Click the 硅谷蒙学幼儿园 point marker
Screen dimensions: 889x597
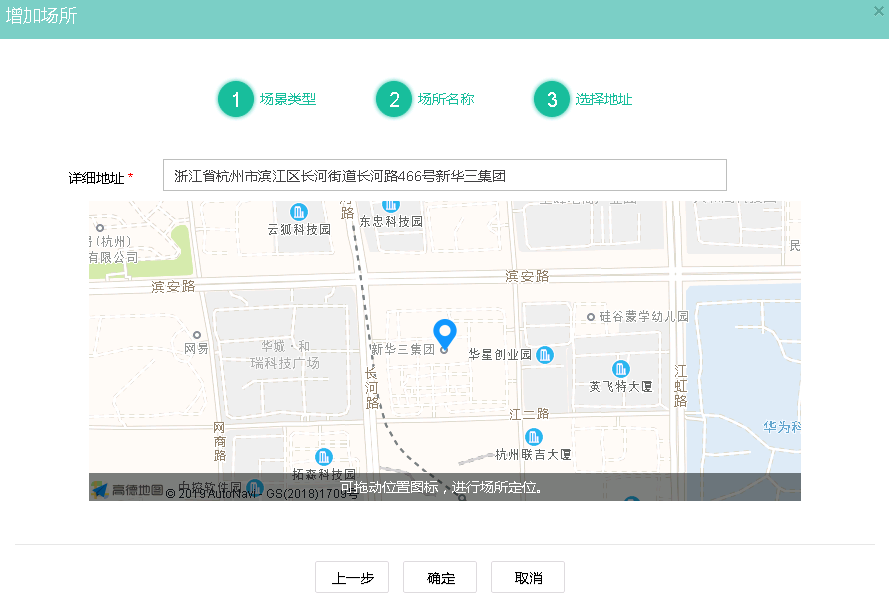point(591,317)
